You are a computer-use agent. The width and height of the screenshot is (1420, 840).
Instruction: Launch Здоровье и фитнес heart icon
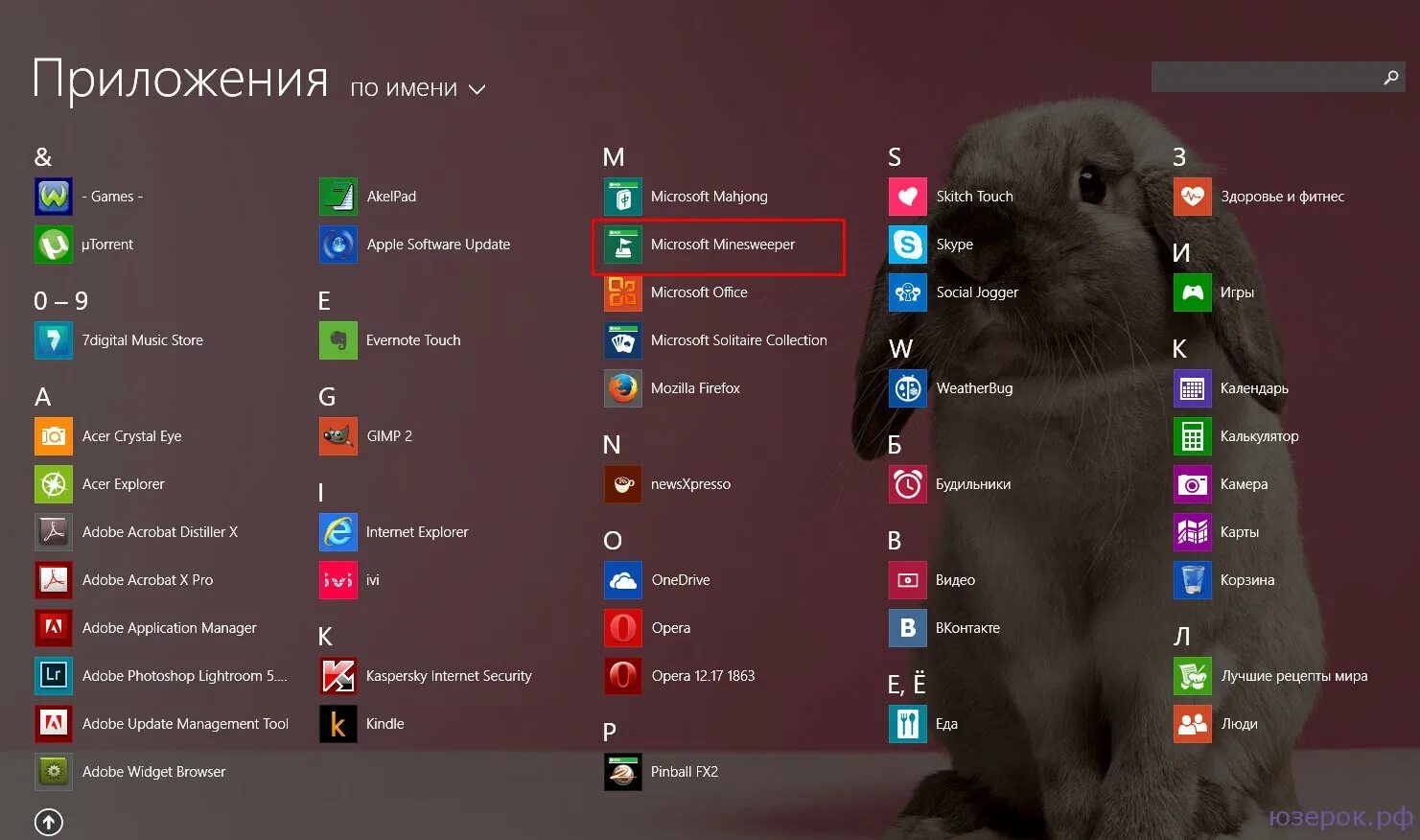(x=1193, y=197)
